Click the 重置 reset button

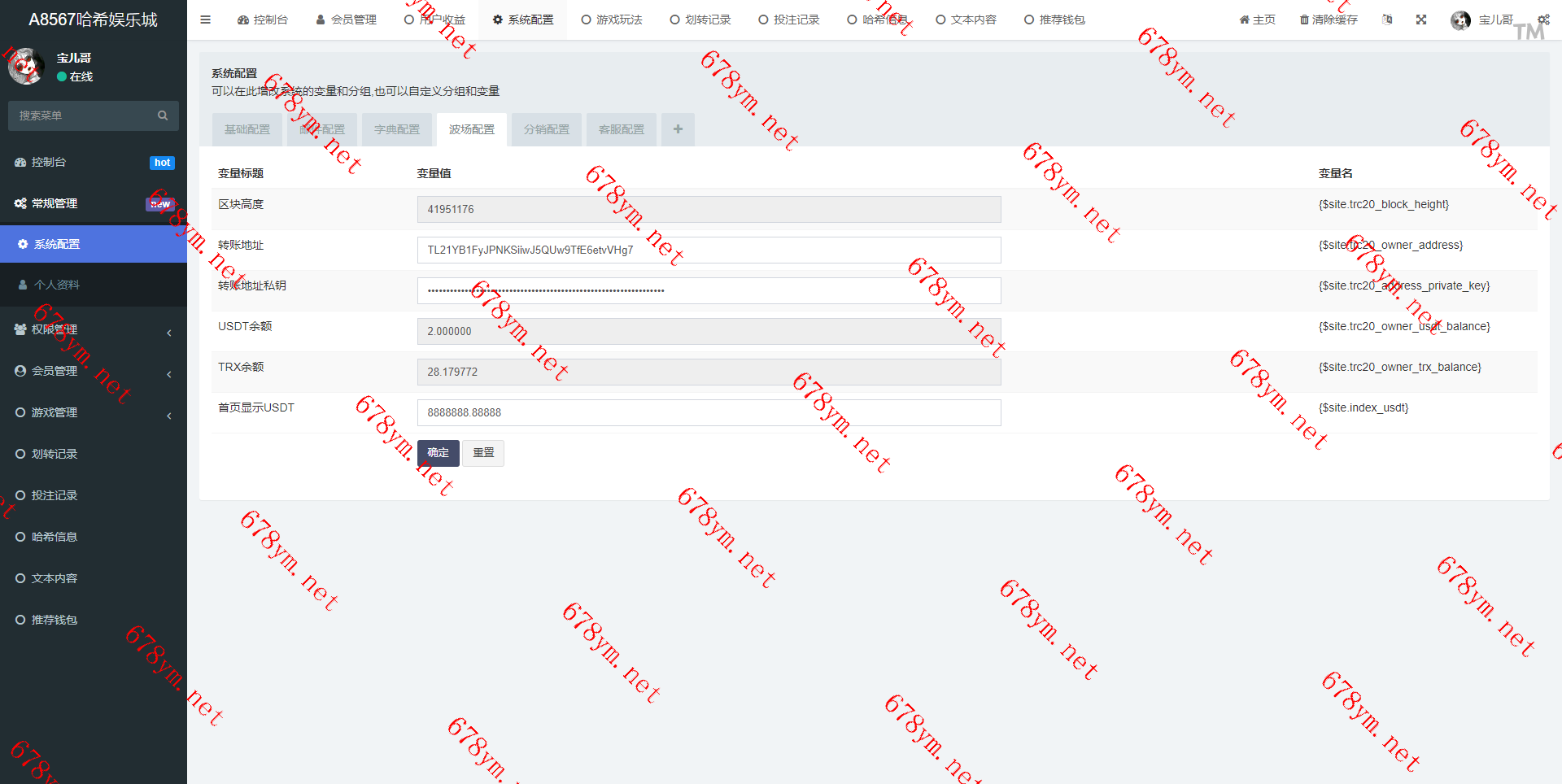click(x=483, y=453)
